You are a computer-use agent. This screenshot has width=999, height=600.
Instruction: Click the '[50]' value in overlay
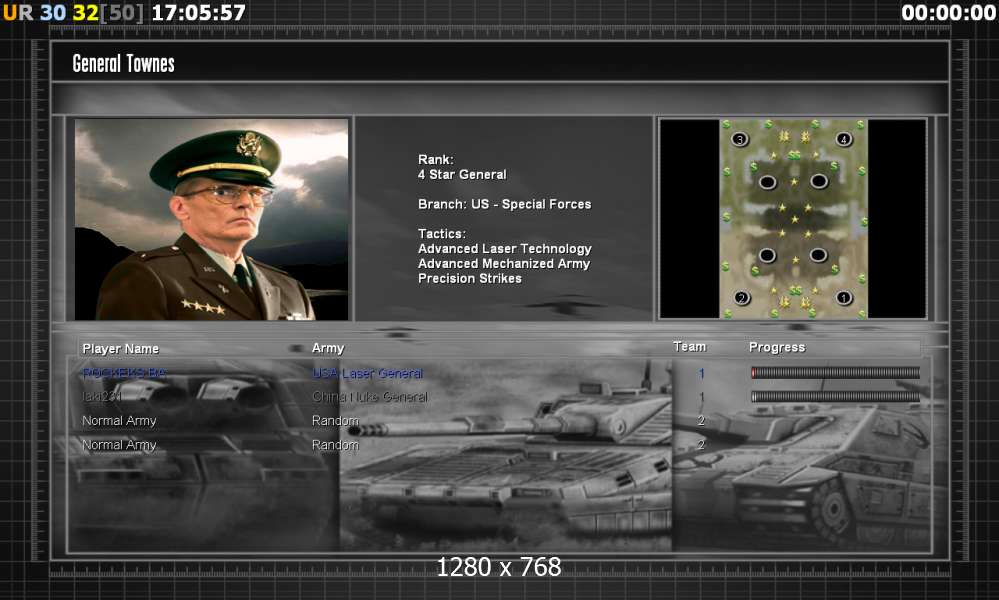point(122,12)
